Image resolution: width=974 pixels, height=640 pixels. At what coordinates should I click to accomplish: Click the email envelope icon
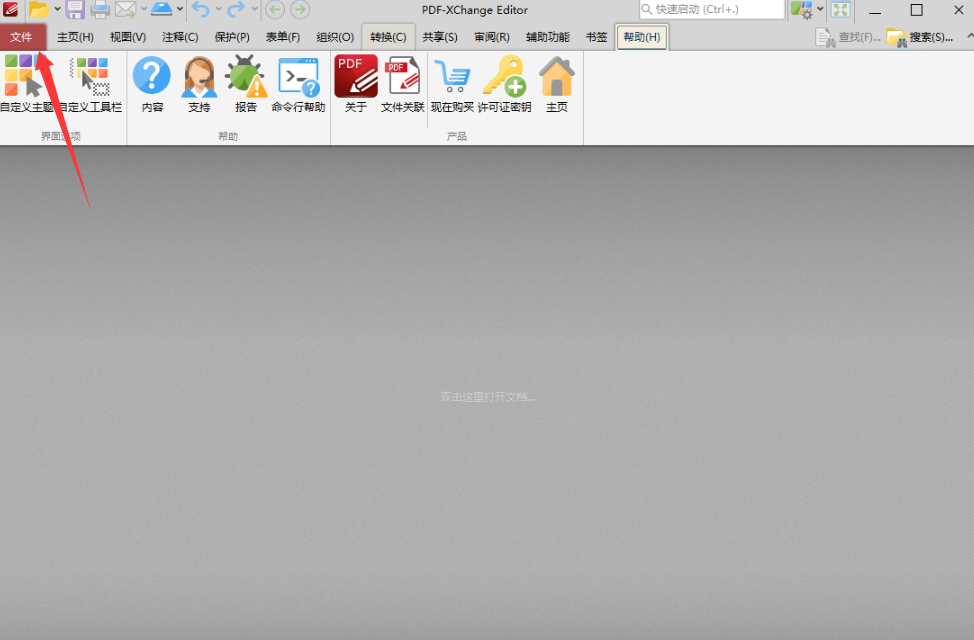126,9
